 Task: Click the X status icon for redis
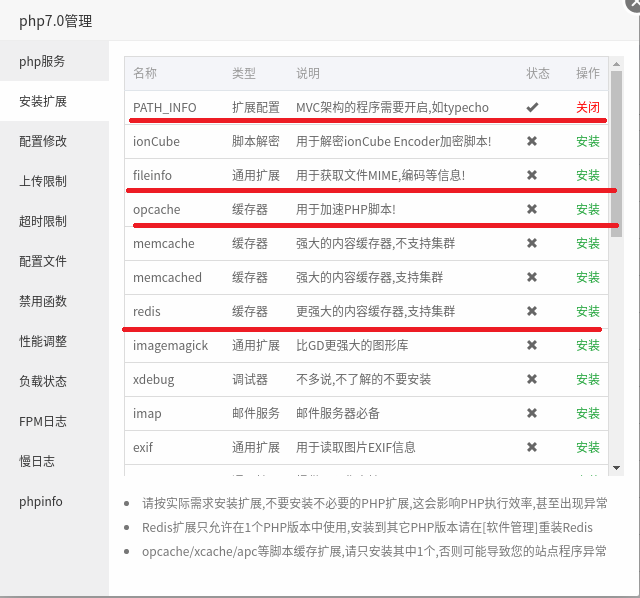(x=532, y=311)
